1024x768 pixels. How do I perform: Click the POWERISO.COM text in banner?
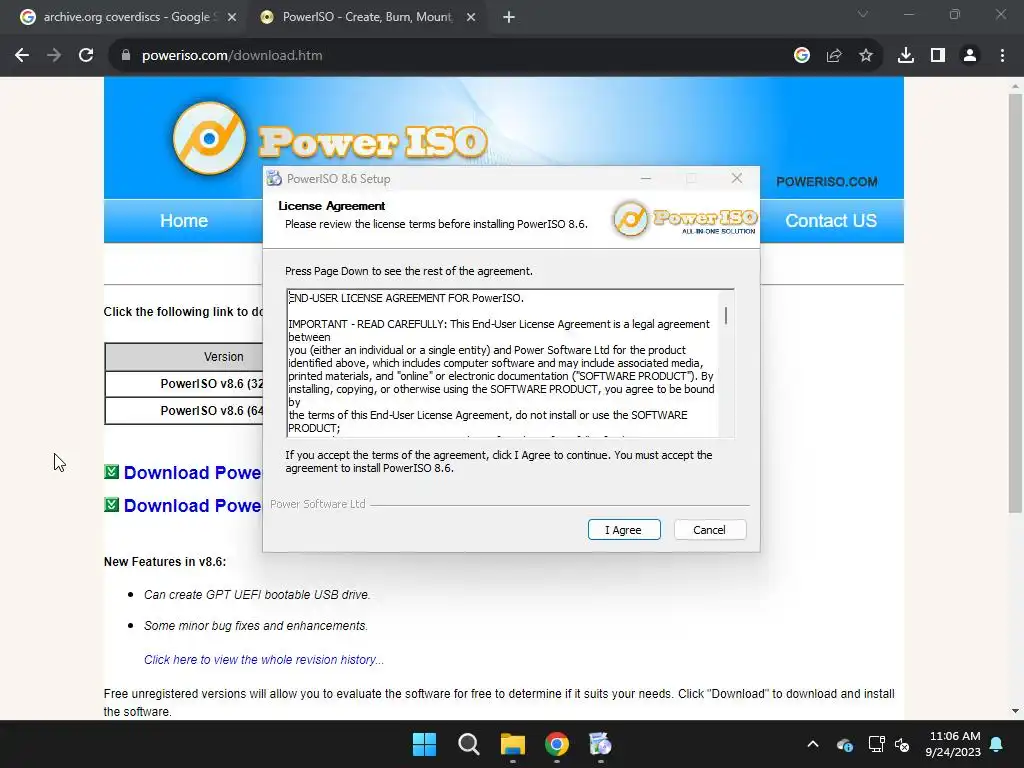coord(826,182)
